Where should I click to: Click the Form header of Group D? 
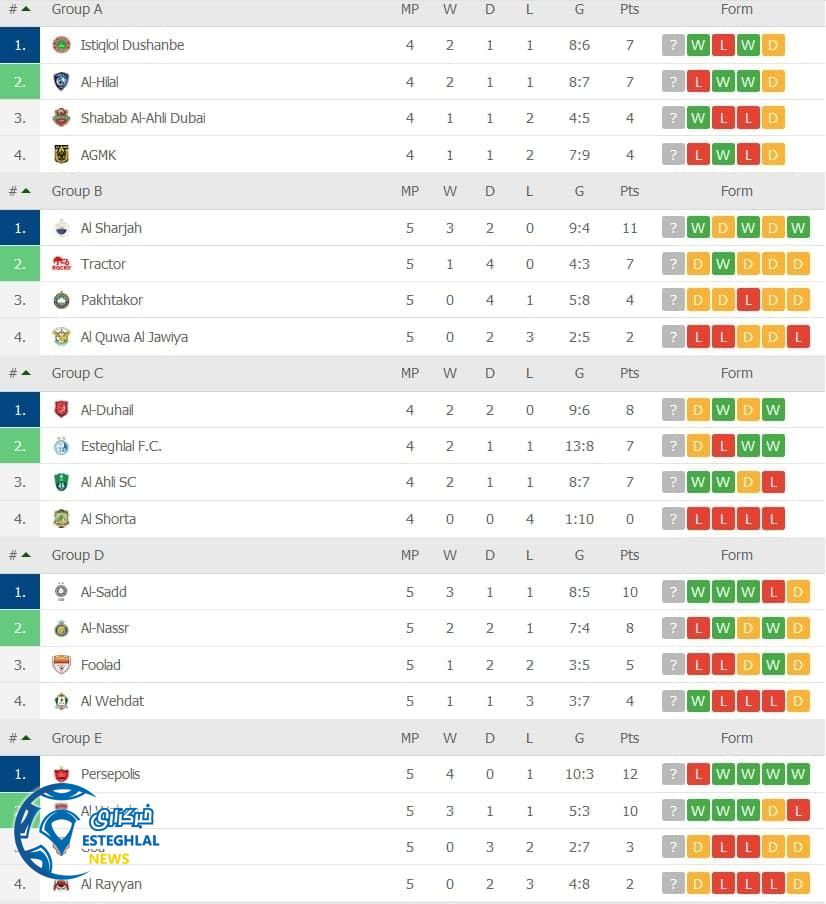click(736, 555)
